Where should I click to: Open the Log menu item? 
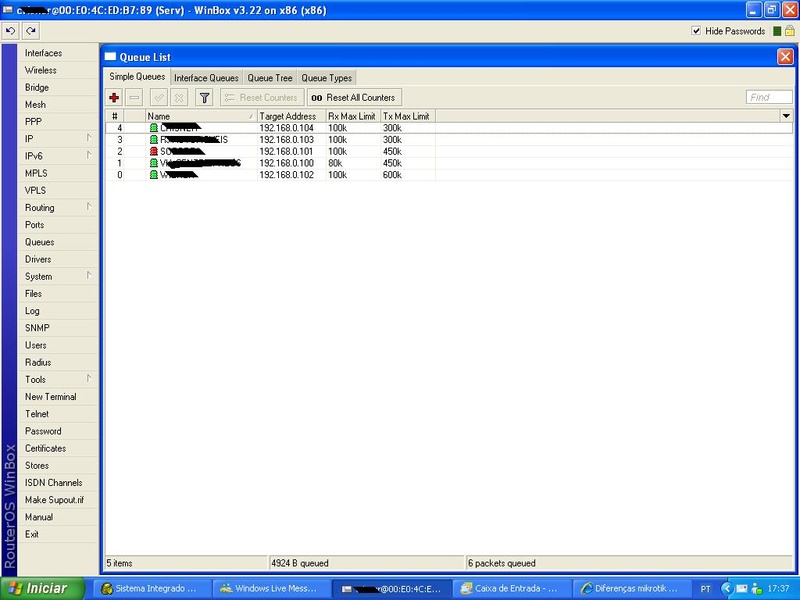coord(58,311)
